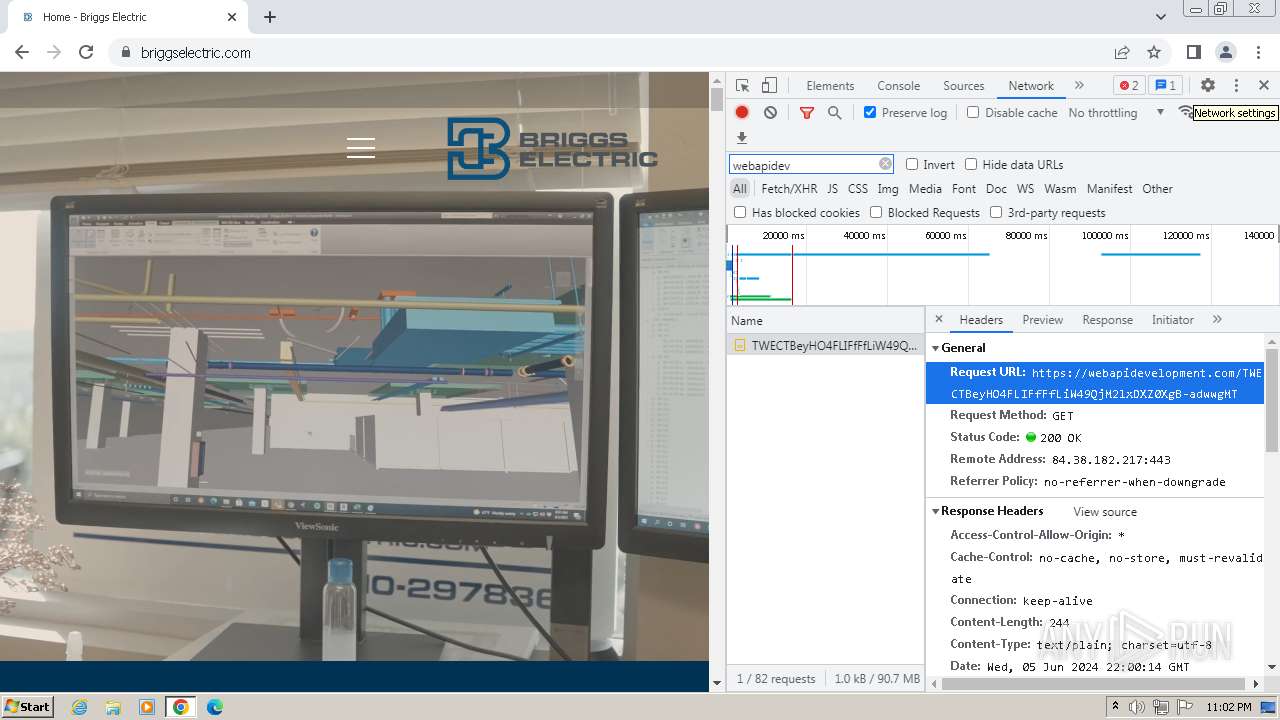
Task: Toggle the device toolbar icon
Action: click(x=769, y=86)
